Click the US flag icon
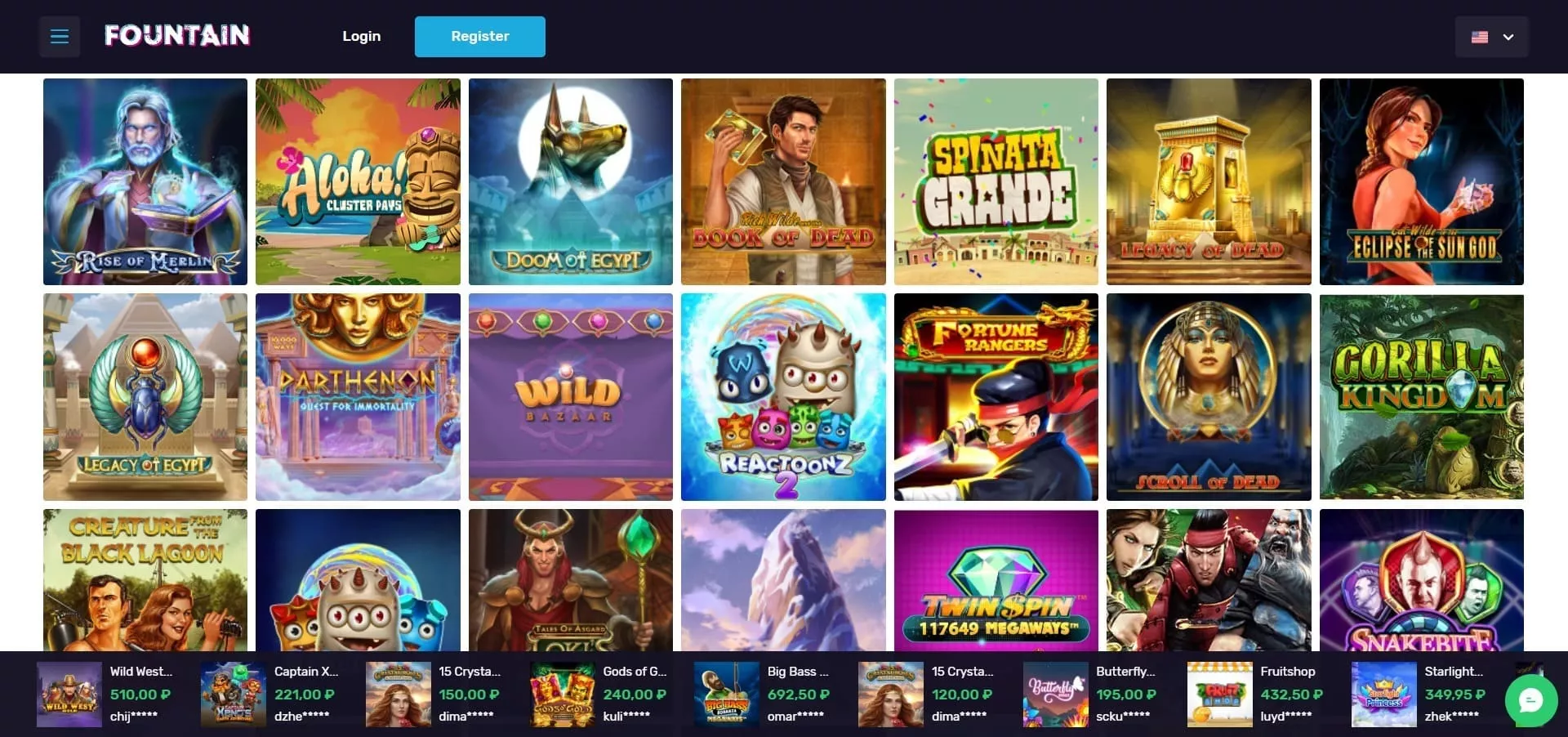 tap(1480, 37)
